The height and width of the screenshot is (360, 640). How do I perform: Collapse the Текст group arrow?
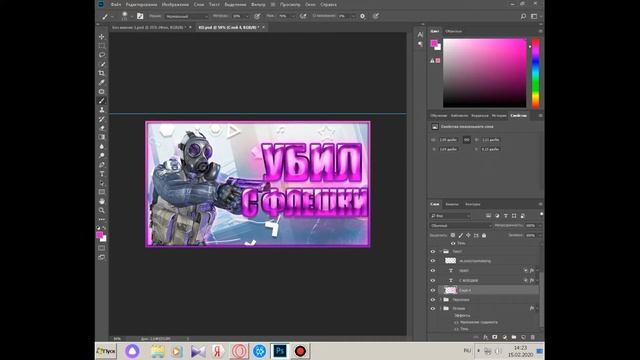point(440,251)
